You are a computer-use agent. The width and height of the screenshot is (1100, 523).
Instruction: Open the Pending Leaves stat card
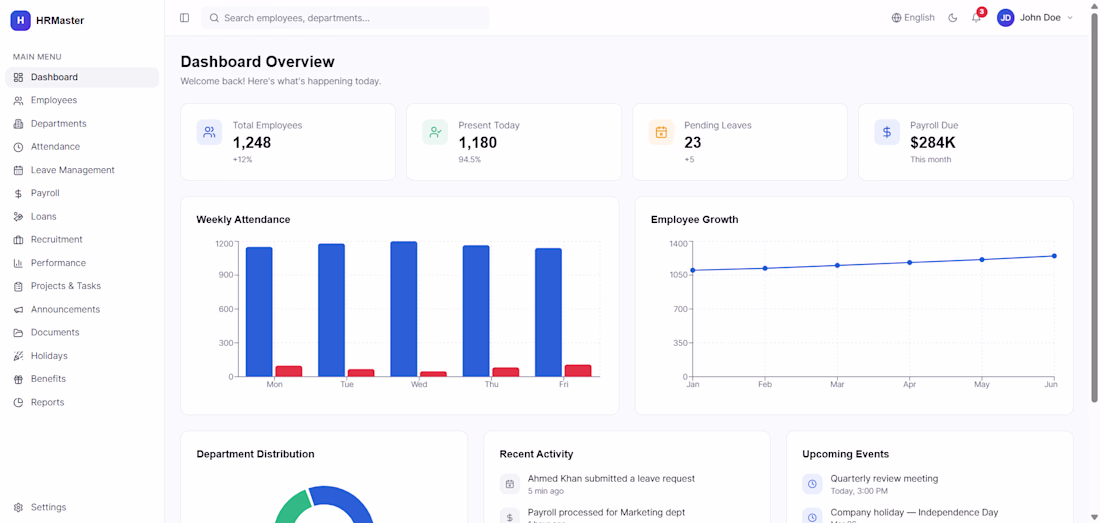740,142
